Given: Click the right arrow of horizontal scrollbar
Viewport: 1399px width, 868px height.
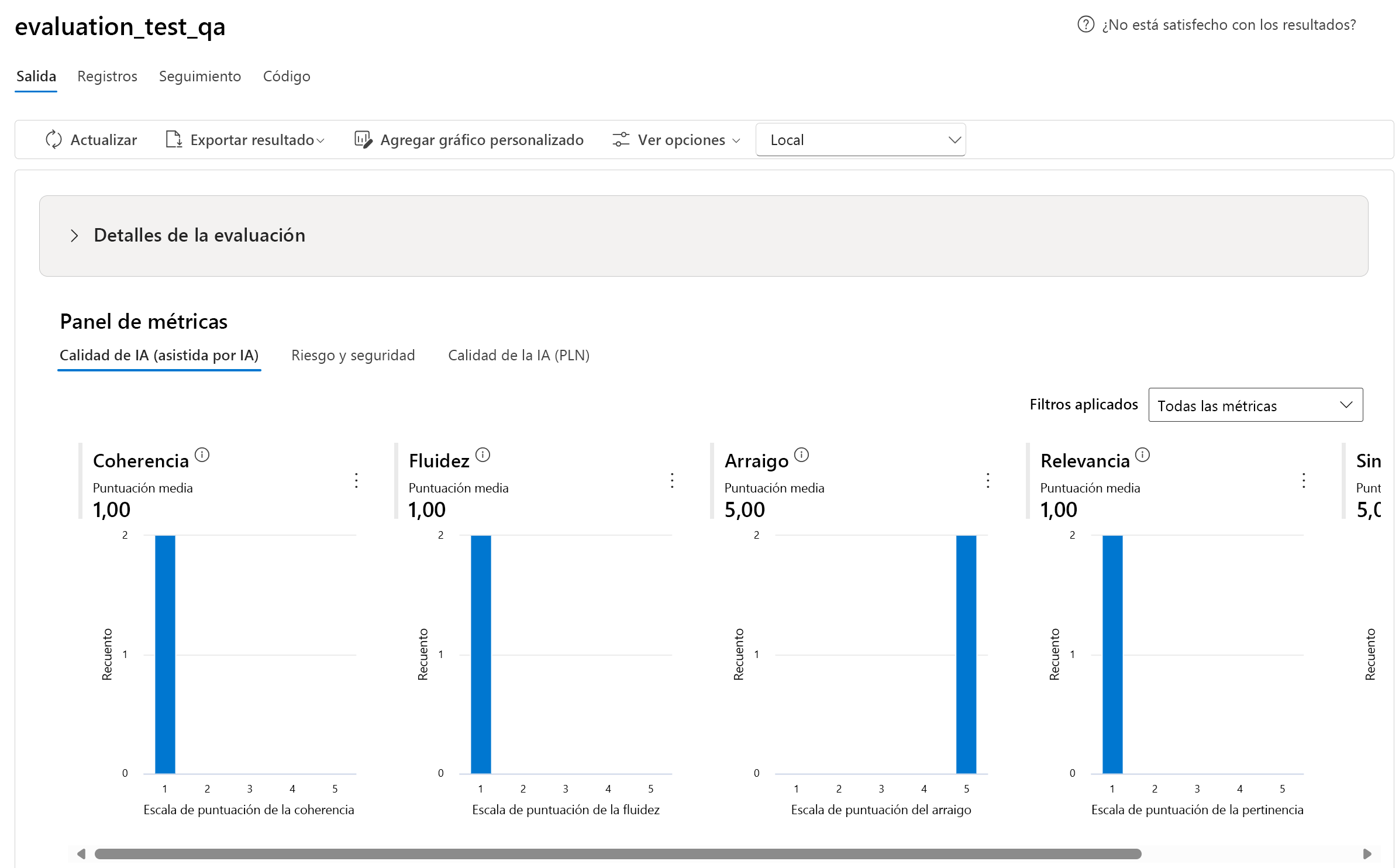Looking at the screenshot, I should click(1367, 854).
